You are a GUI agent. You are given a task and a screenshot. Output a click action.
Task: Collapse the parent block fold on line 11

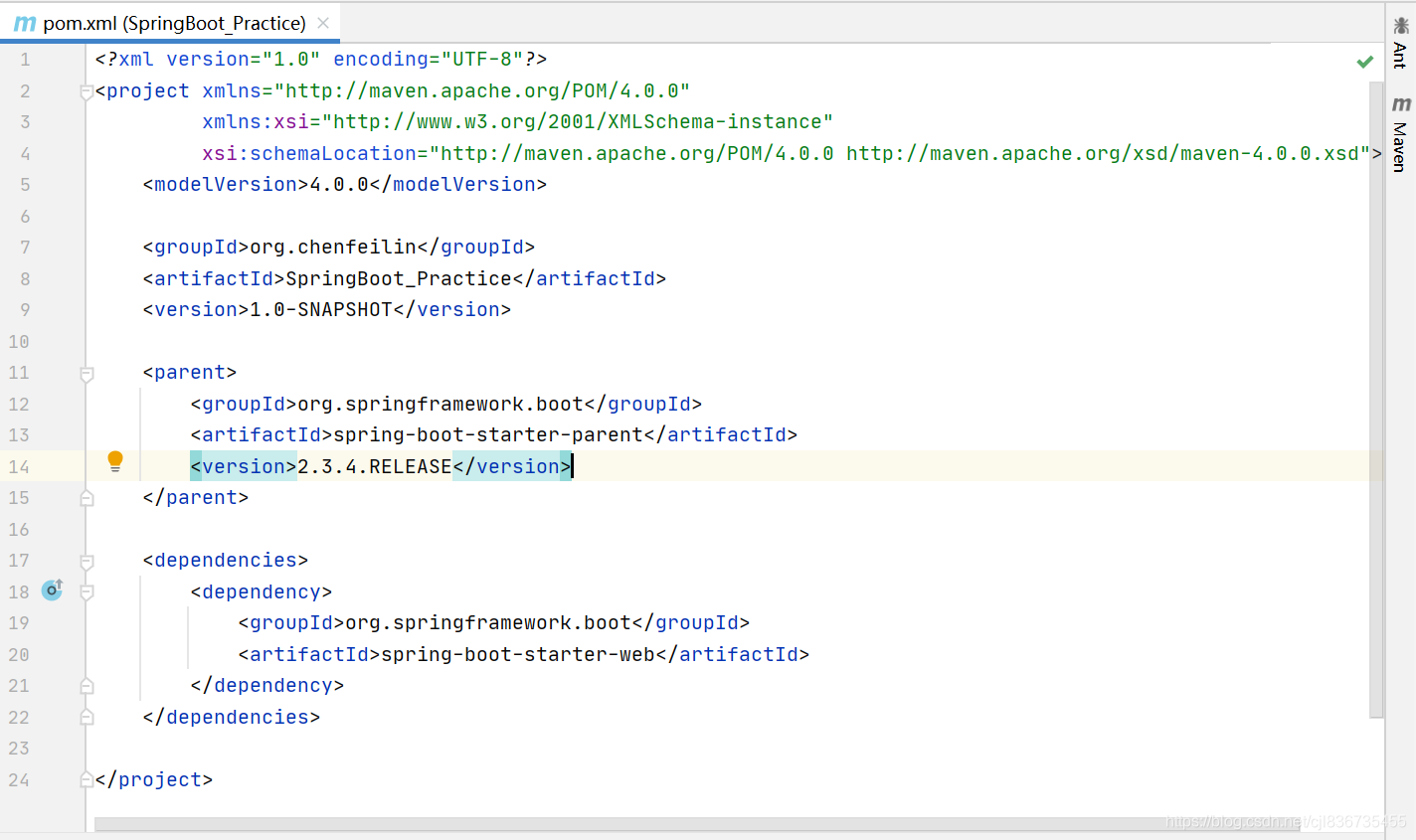(x=87, y=374)
